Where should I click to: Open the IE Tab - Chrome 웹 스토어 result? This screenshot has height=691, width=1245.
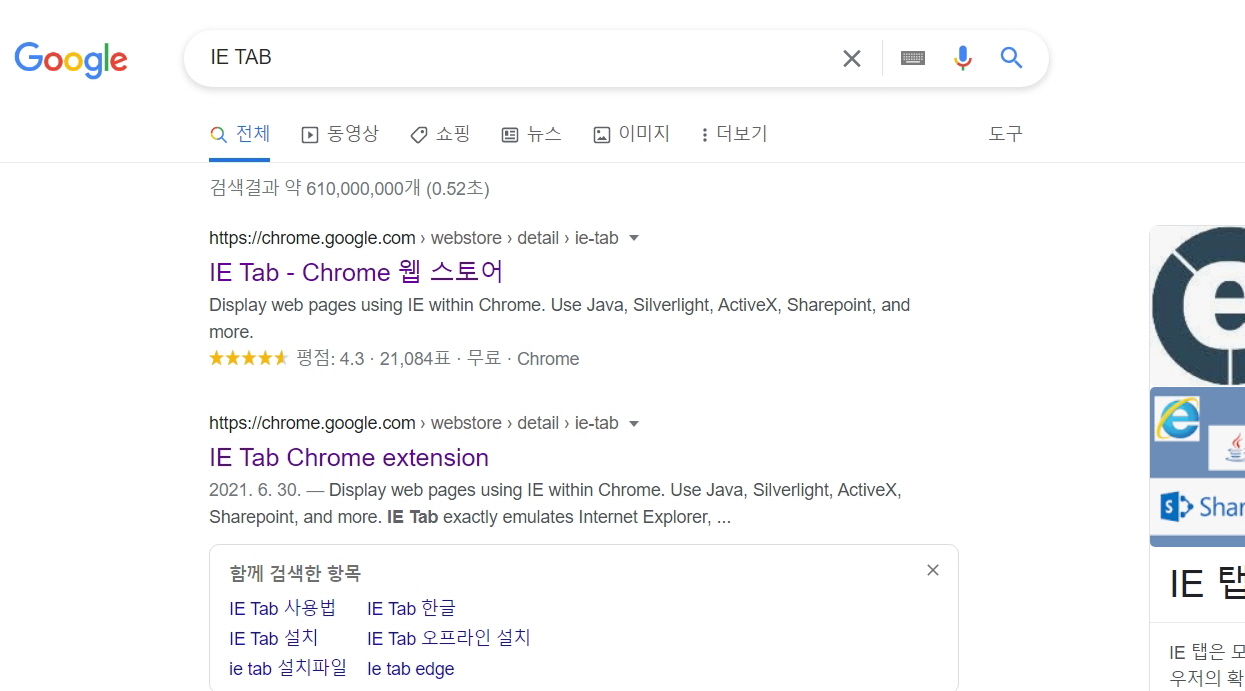click(356, 272)
